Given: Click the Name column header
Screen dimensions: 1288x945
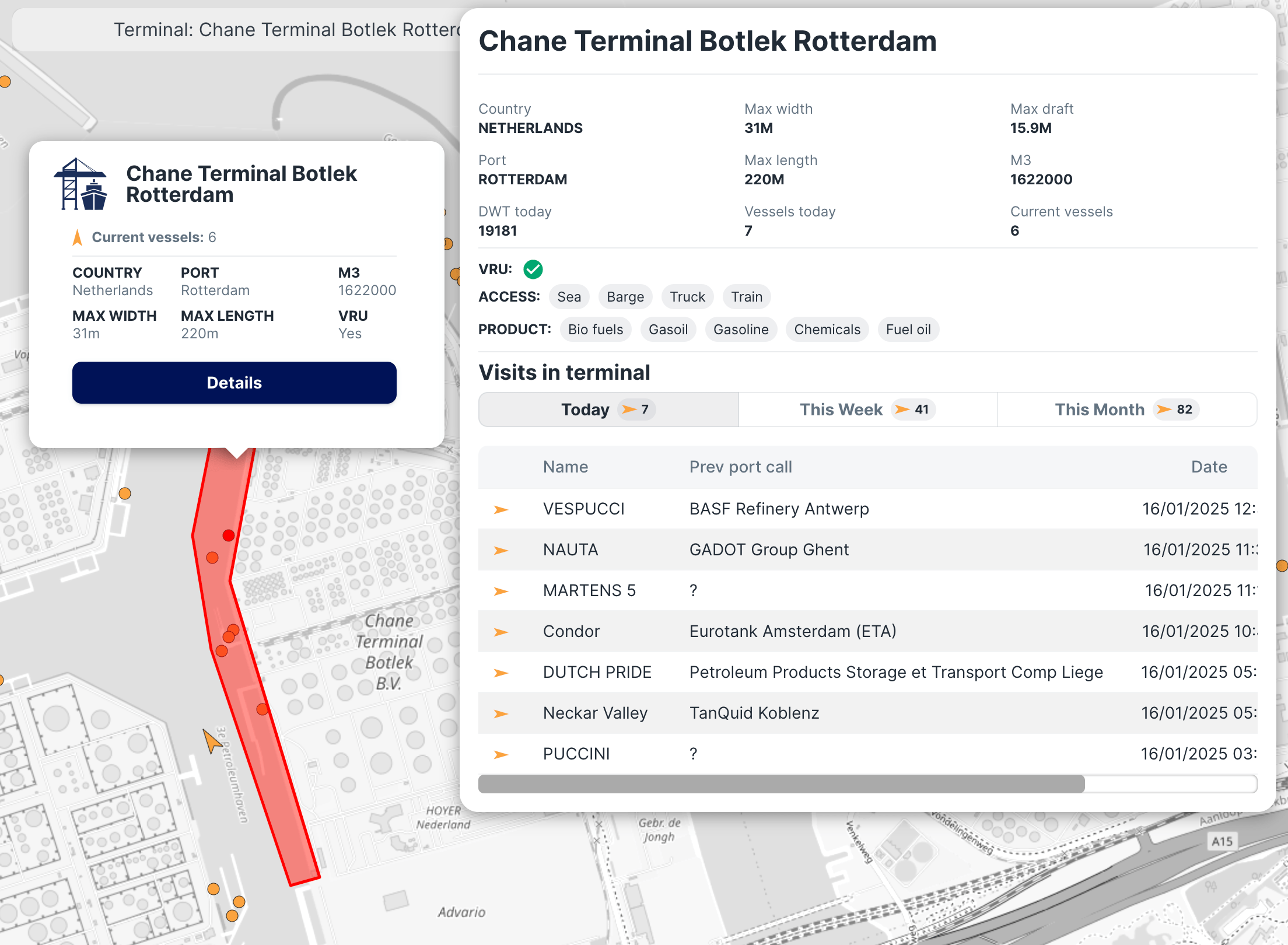Looking at the screenshot, I should point(565,467).
